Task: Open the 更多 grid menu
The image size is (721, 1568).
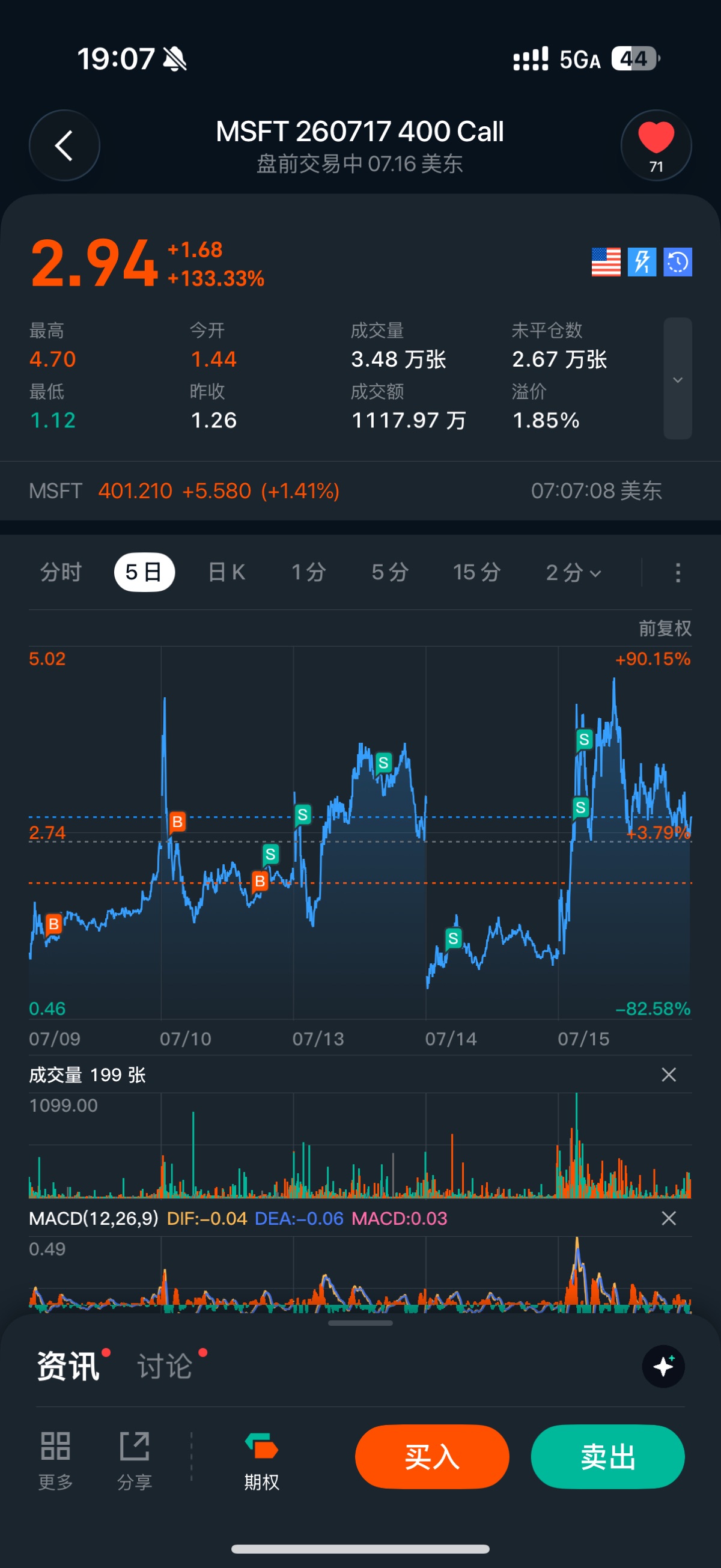Action: [x=55, y=1461]
